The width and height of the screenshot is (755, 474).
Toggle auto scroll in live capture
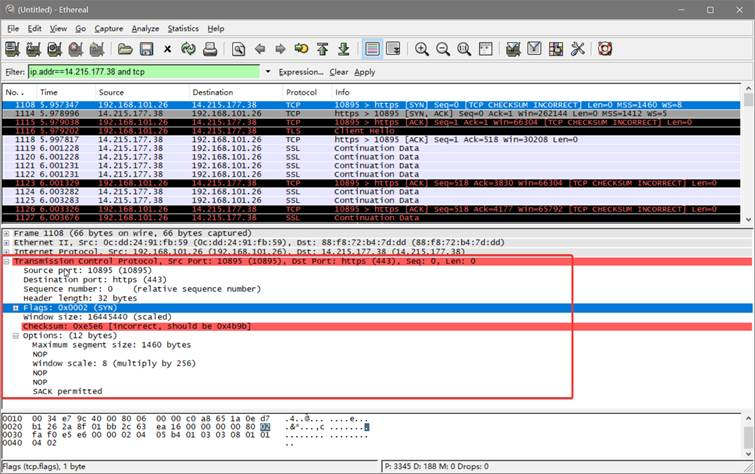pos(393,49)
